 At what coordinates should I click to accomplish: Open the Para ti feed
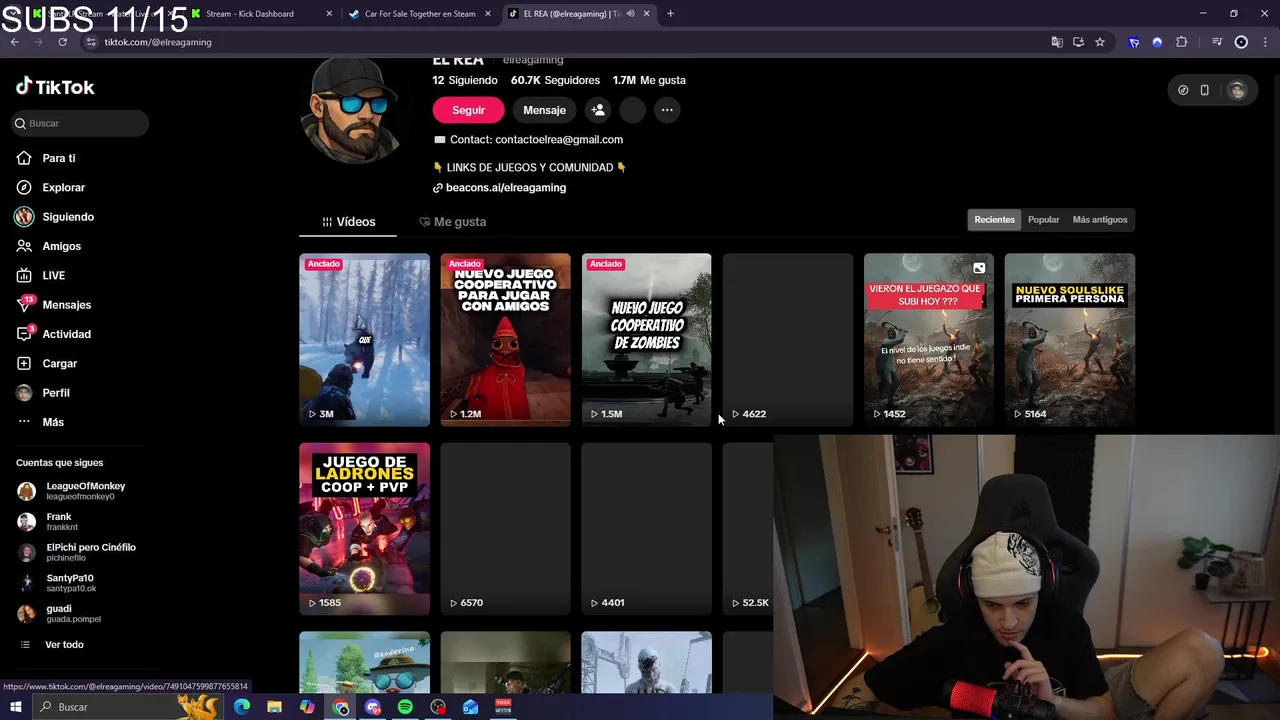46,158
